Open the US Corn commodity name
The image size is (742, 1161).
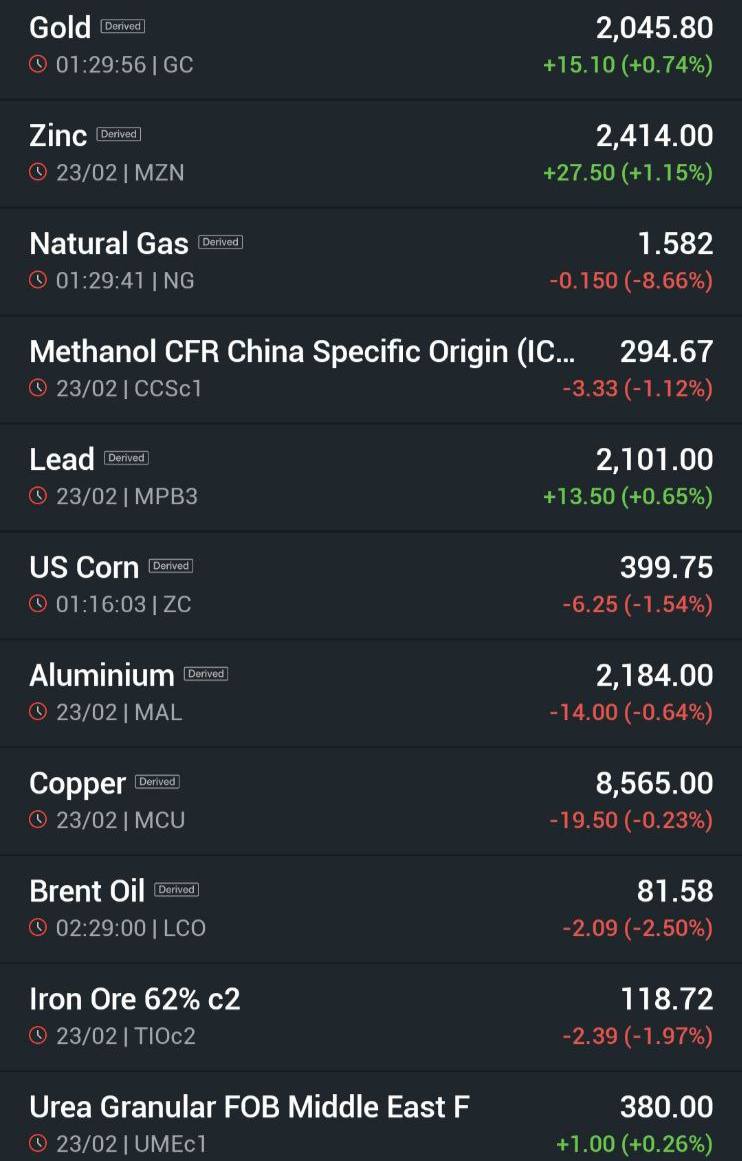coord(84,568)
